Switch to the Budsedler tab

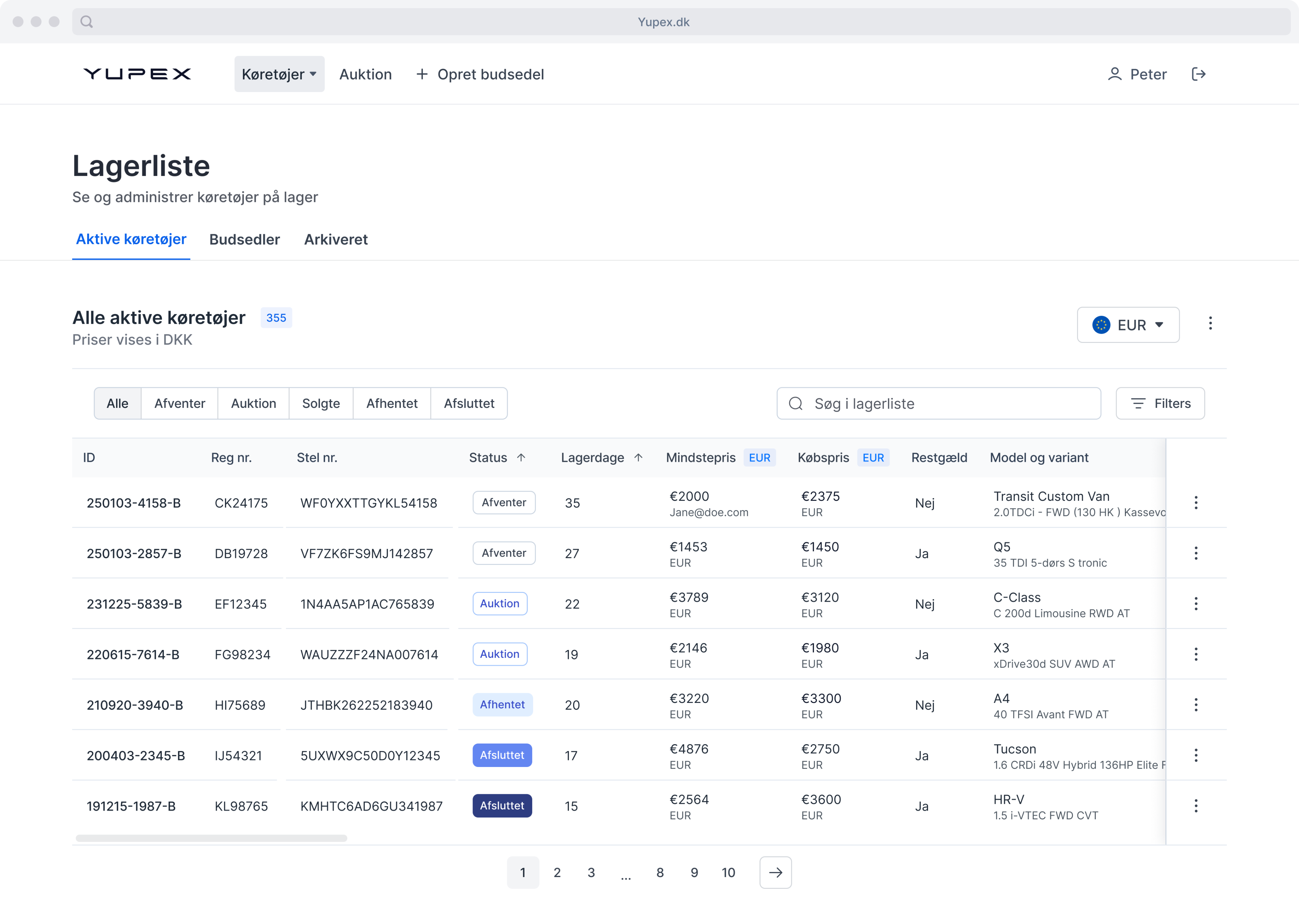[x=245, y=239]
